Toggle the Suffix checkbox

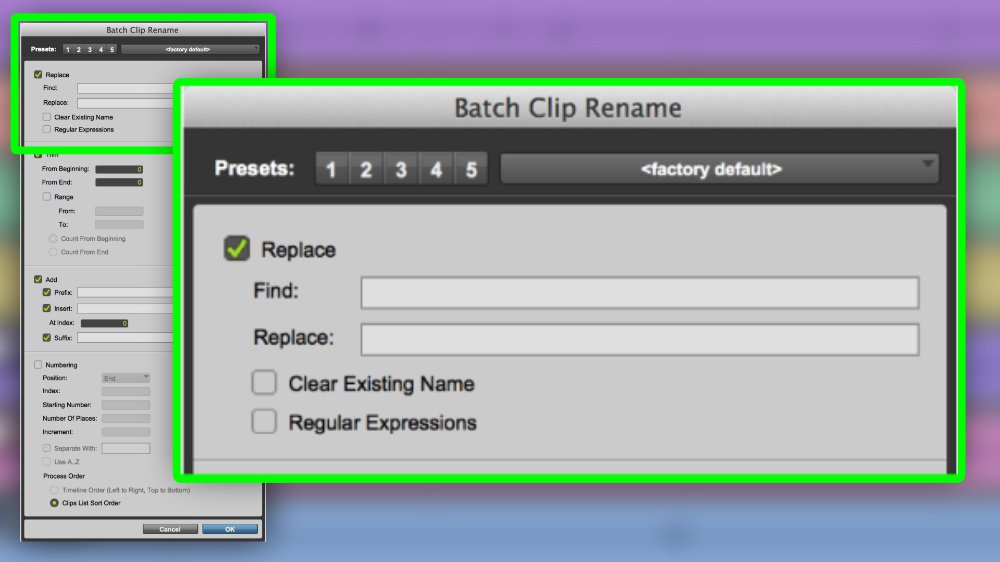[x=47, y=337]
